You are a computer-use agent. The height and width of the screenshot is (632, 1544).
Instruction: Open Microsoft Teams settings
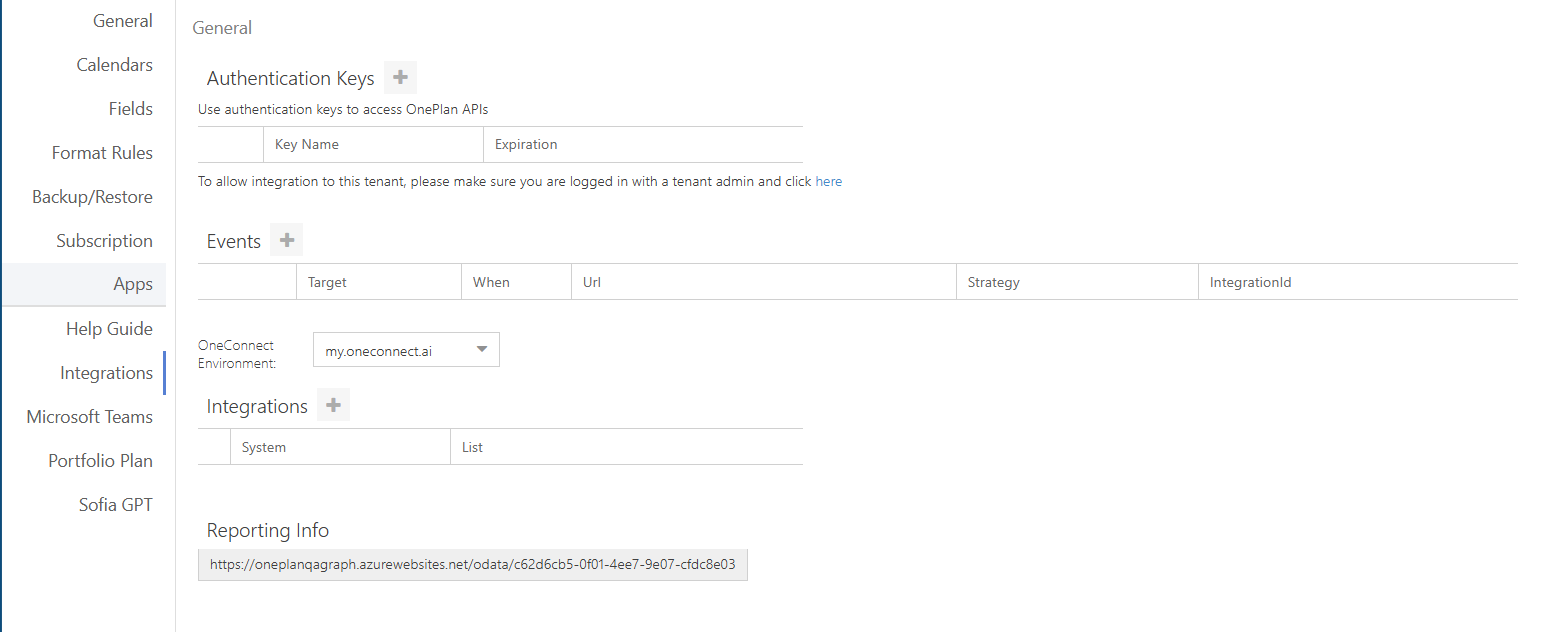pyautogui.click(x=90, y=417)
